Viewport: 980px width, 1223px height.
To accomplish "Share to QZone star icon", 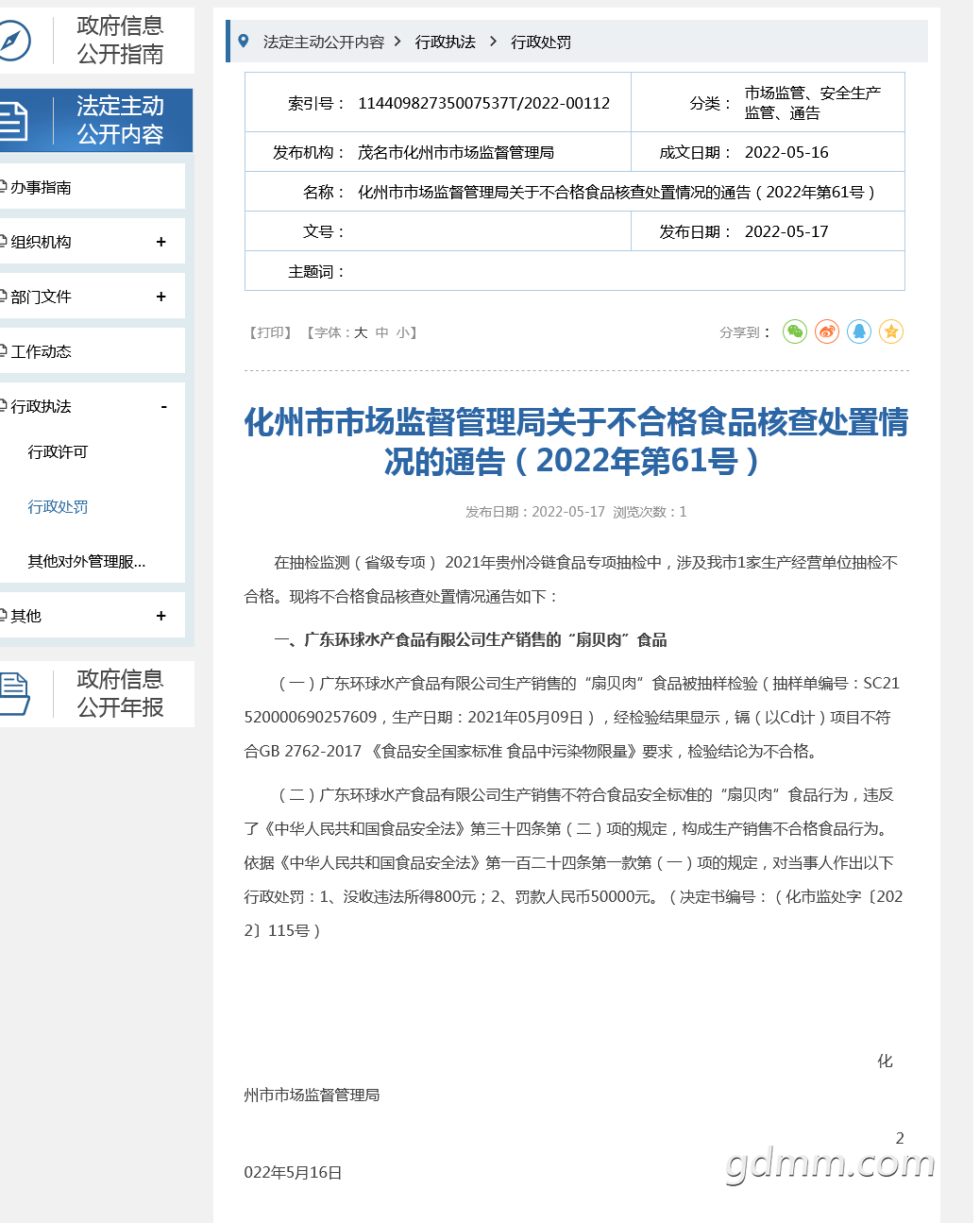I will click(891, 331).
